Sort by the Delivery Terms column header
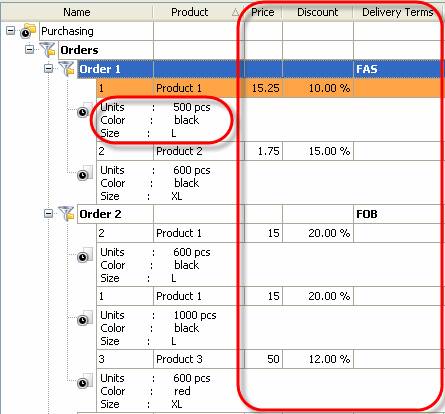The width and height of the screenshot is (445, 414). pyautogui.click(x=397, y=12)
